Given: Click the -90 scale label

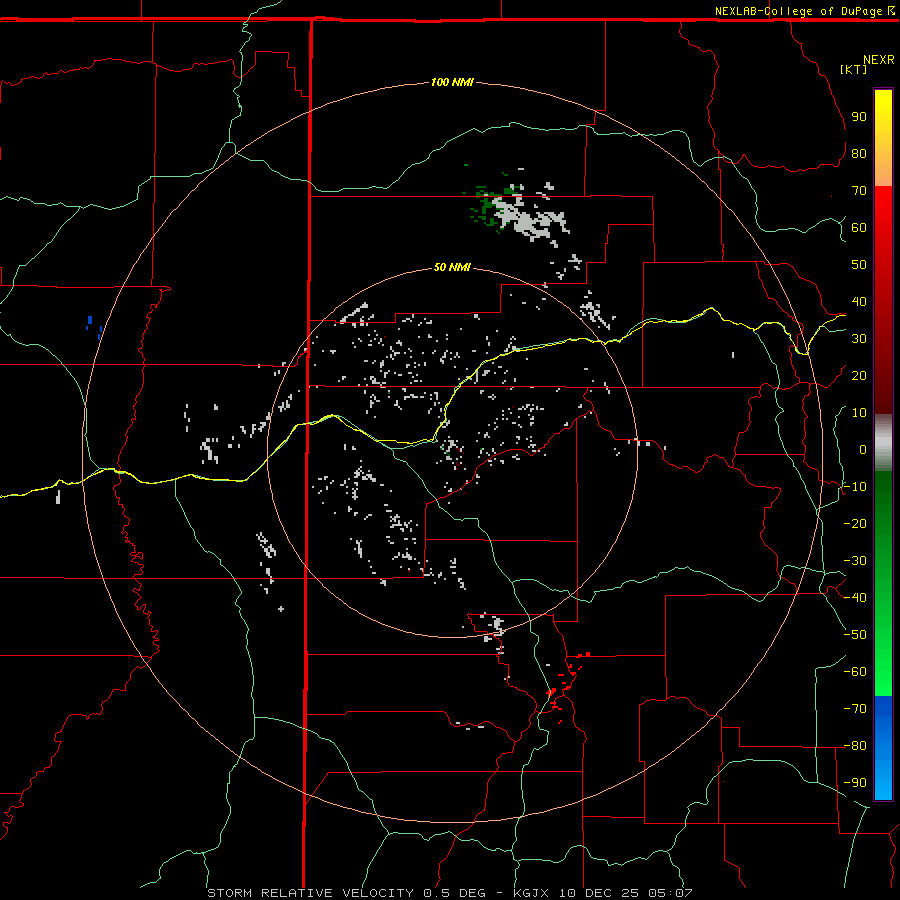Looking at the screenshot, I should [855, 783].
